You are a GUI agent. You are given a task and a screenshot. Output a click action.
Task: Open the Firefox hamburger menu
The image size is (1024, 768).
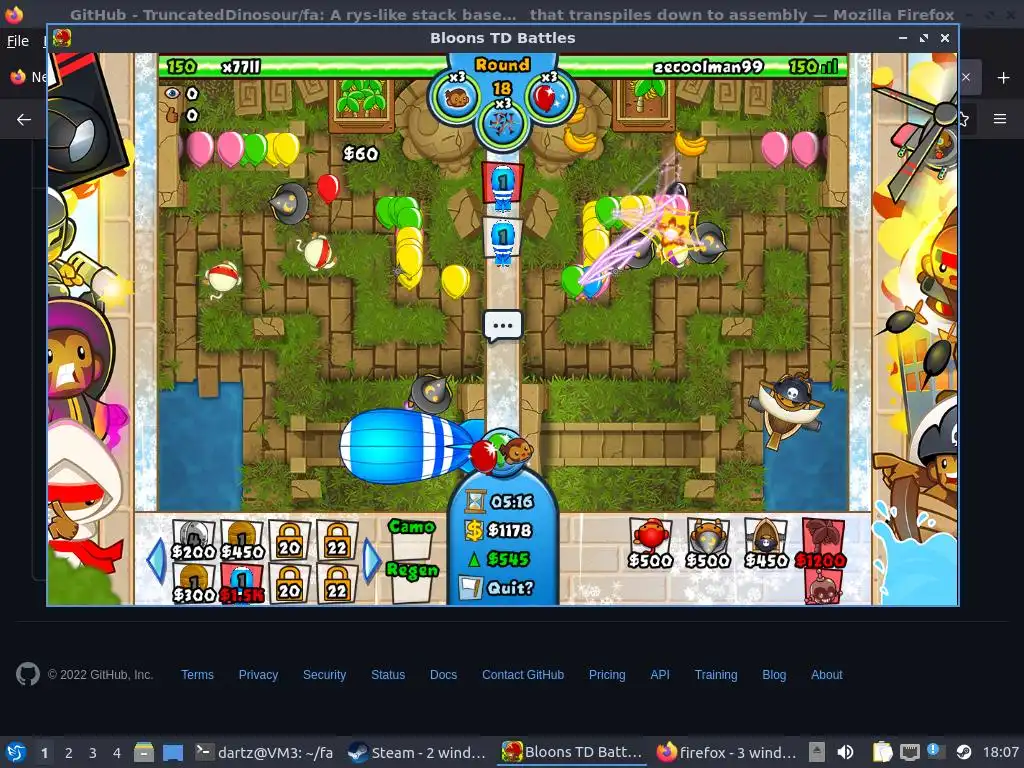click(999, 119)
